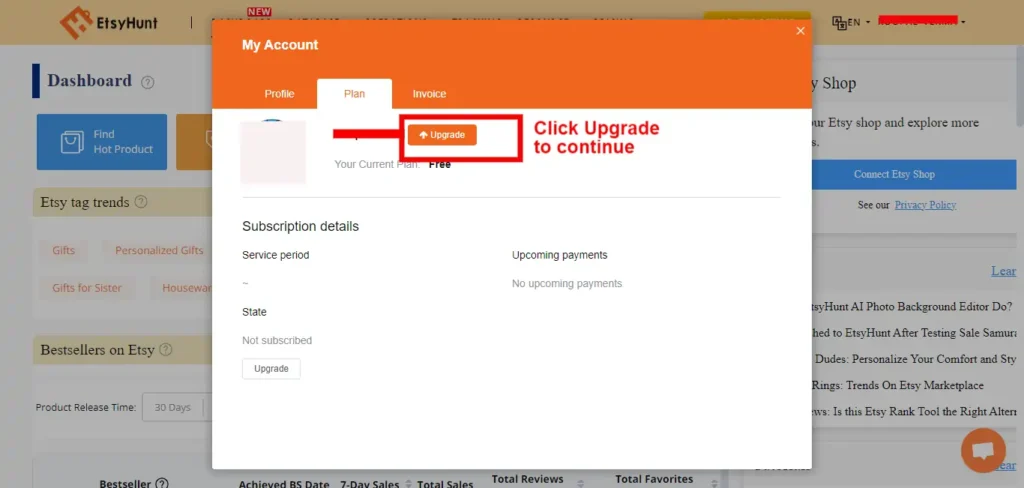1024x488 pixels.
Task: Click the Find Hot Product bag icon
Action: 72,142
